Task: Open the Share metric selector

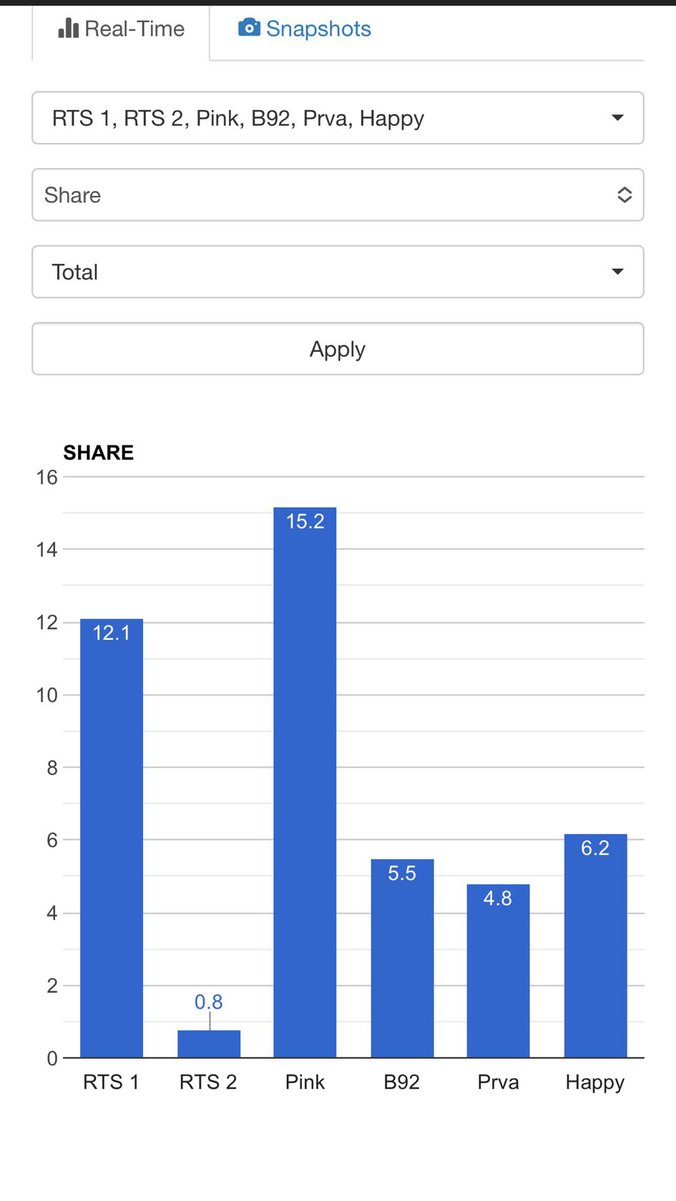Action: 337,195
